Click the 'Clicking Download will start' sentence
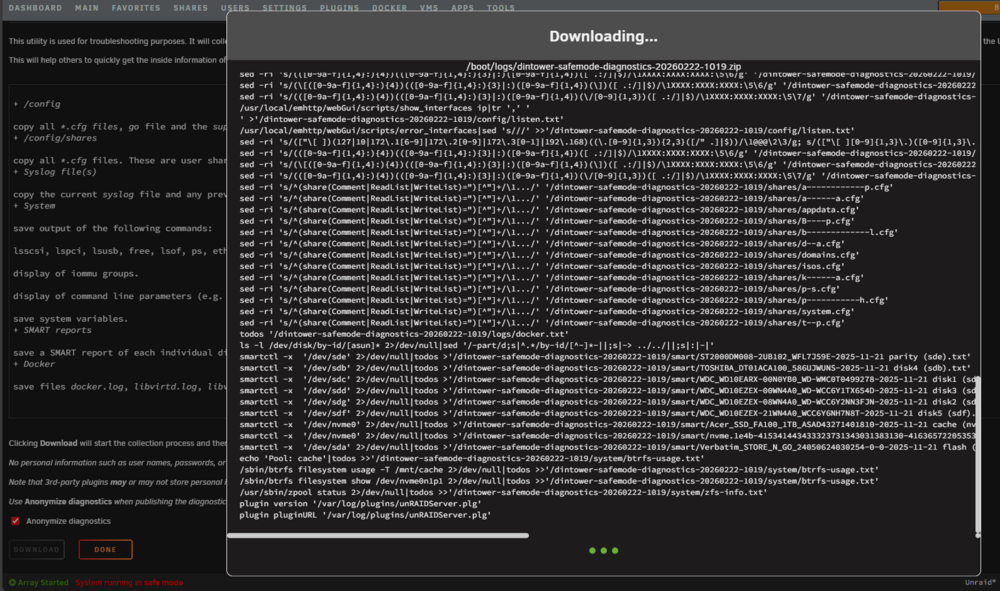Viewport: 1000px width, 591px height. (x=117, y=443)
